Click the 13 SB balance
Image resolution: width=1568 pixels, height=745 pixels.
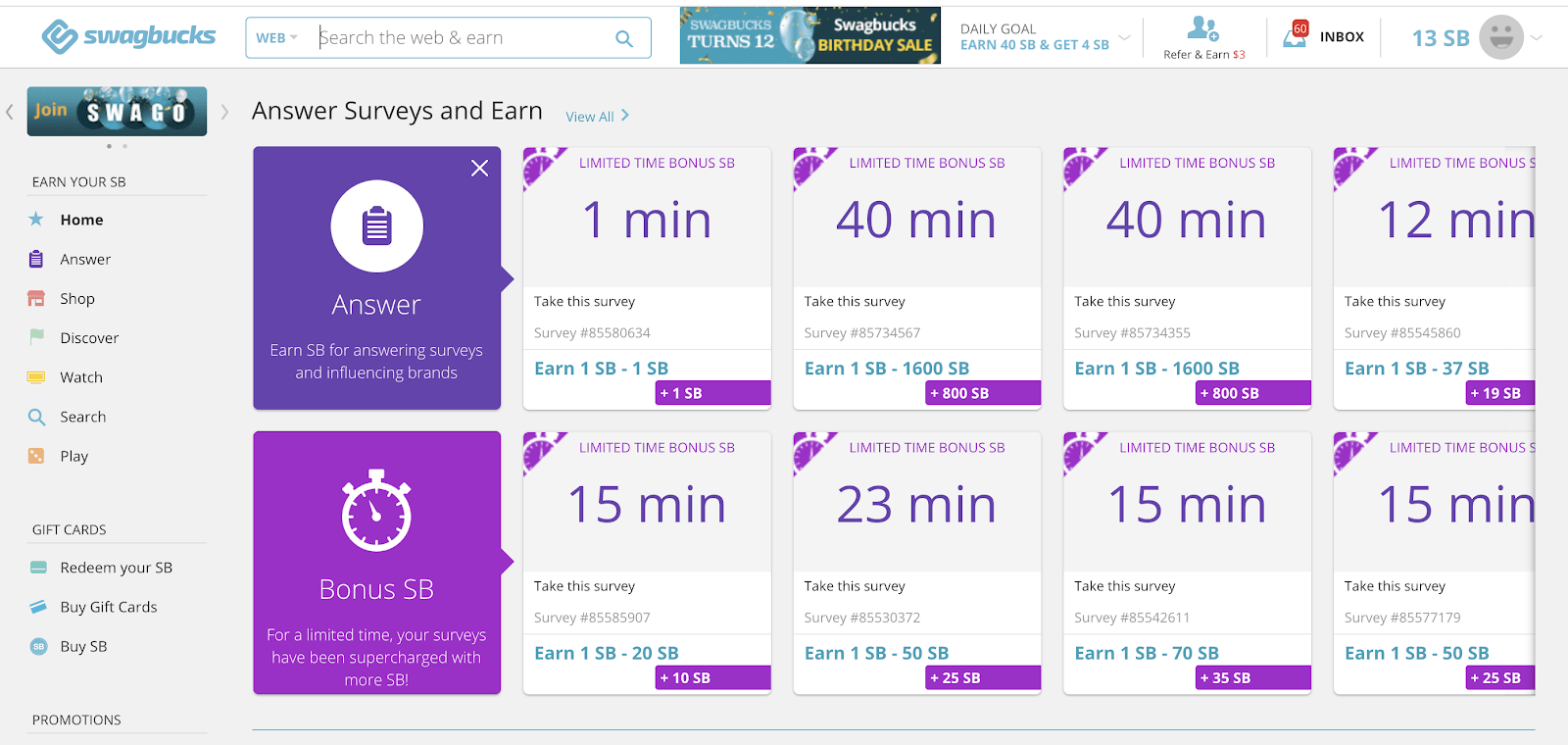[1441, 38]
